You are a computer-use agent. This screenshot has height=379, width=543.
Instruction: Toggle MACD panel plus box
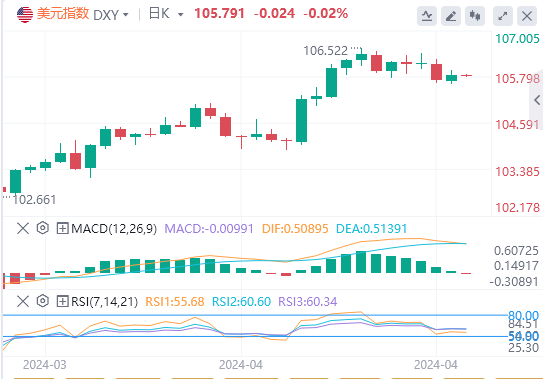(x=62, y=228)
